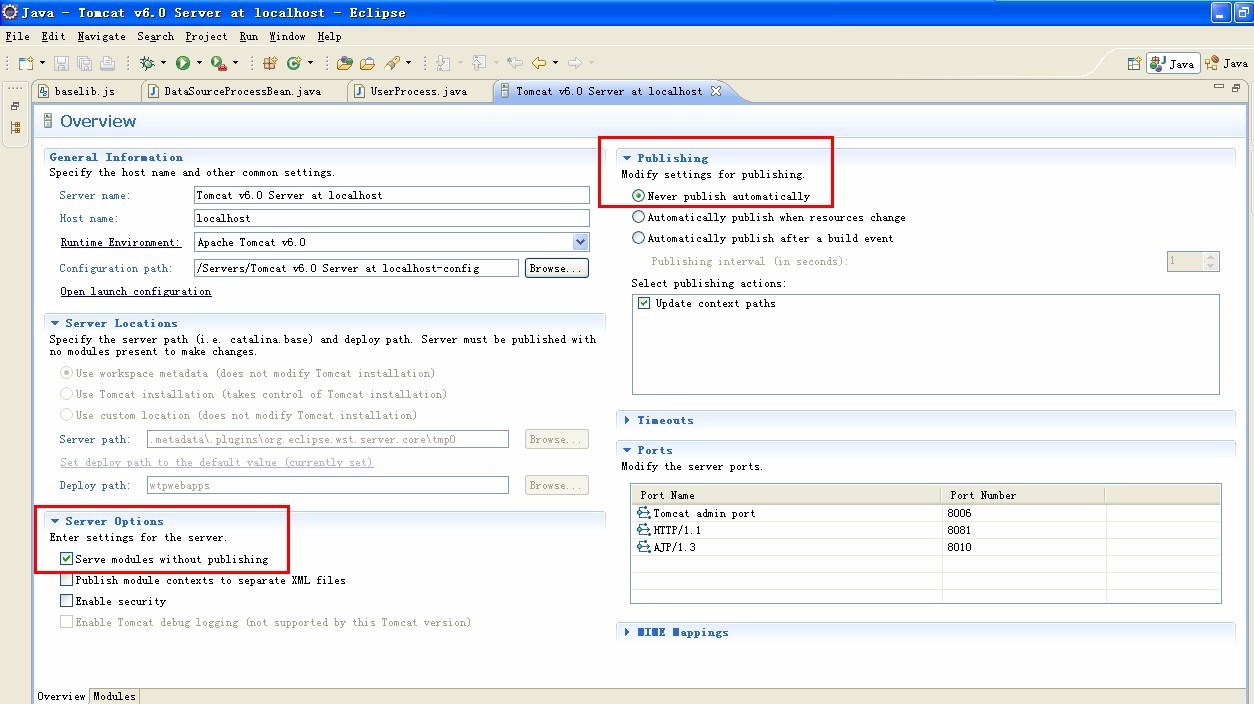Switch to the second Java hierarchy perspective
1254x704 pixels.
tap(1227, 63)
